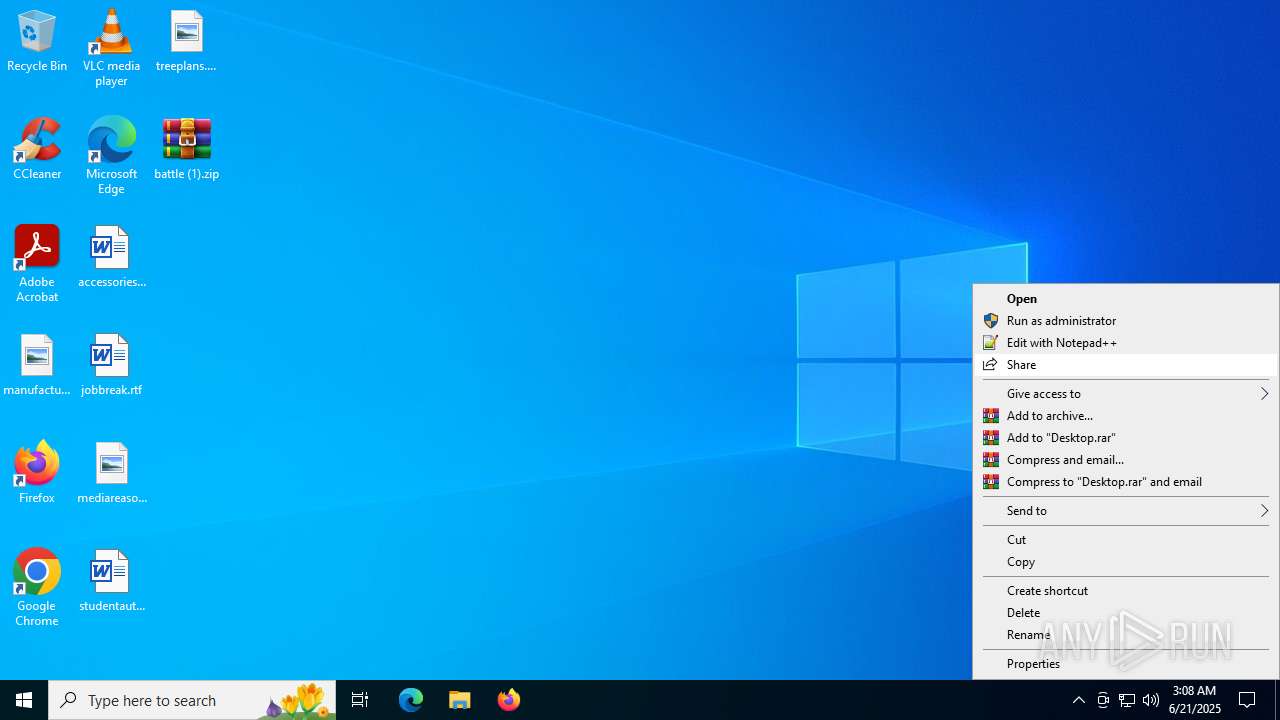1280x720 pixels.
Task: Expand the Send to submenu
Action: [1126, 511]
